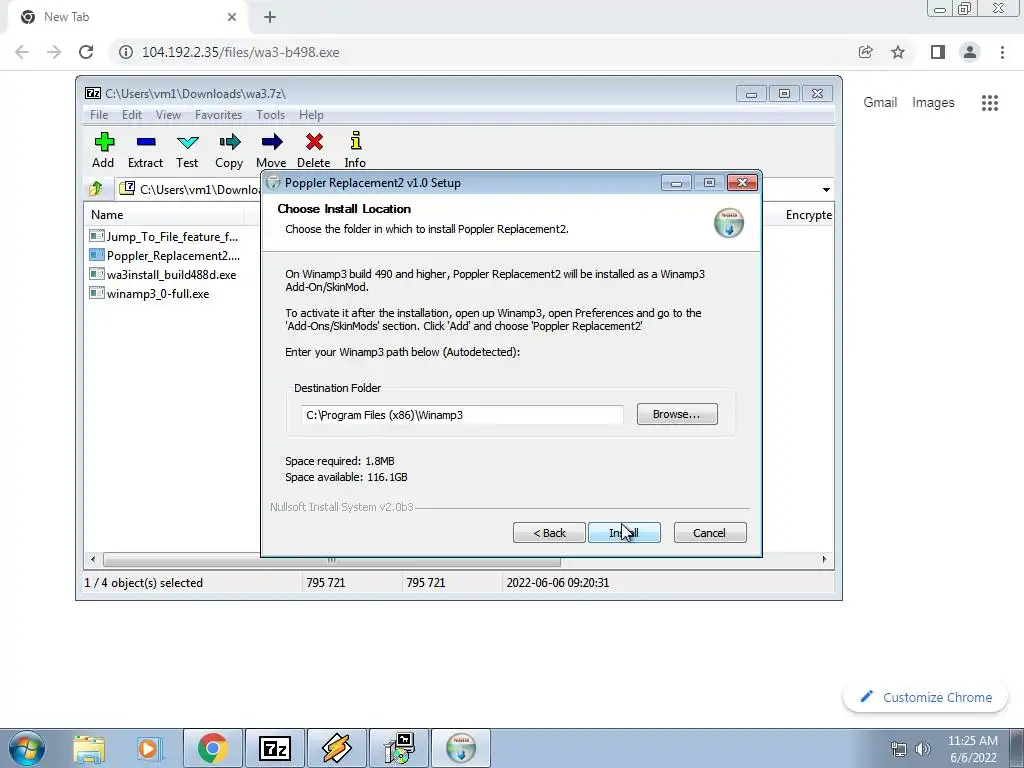Open Chrome profile avatar

pos(970,52)
